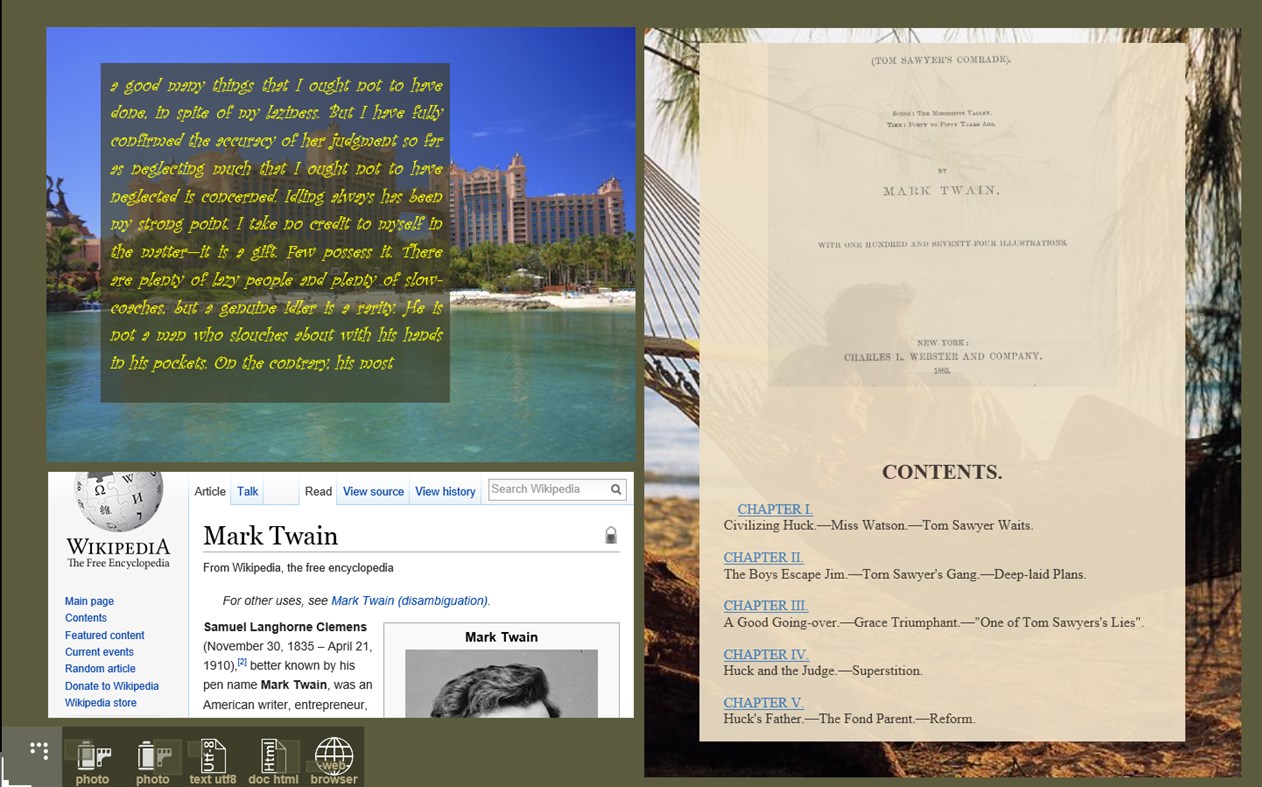Open View source for the article
1262x787 pixels.
coord(373,491)
